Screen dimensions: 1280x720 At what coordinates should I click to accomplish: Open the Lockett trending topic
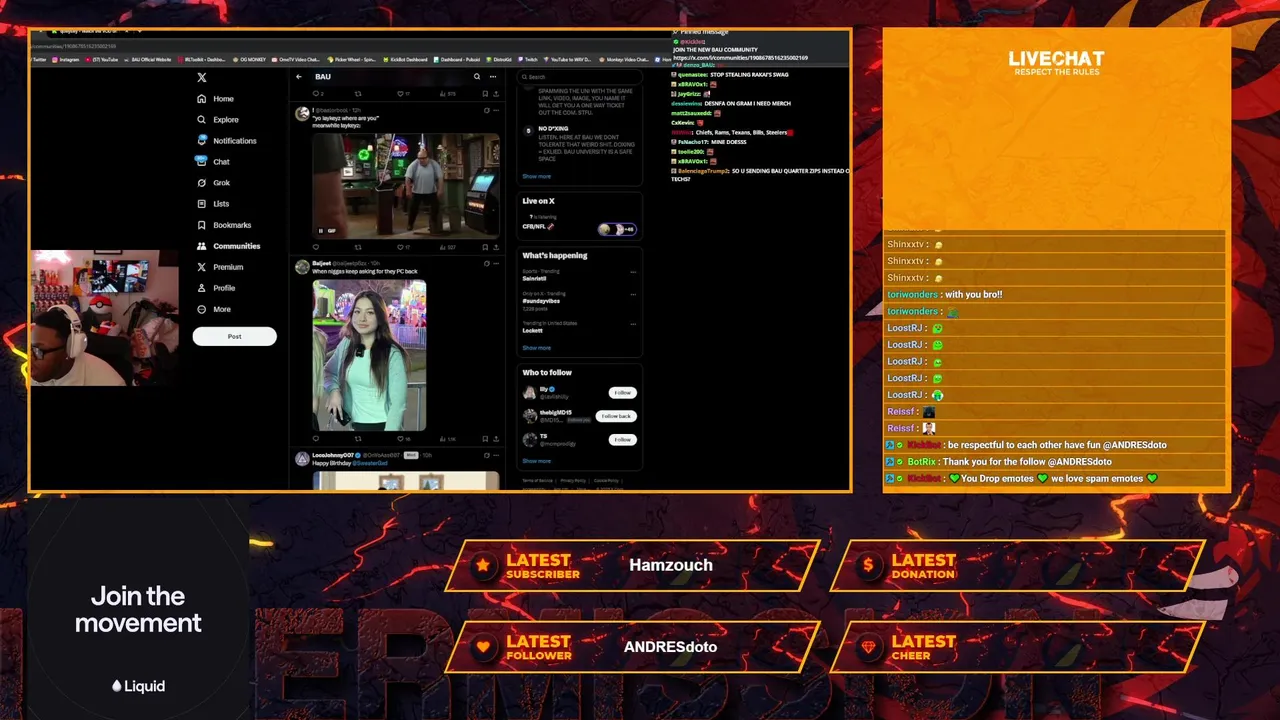[x=532, y=330]
